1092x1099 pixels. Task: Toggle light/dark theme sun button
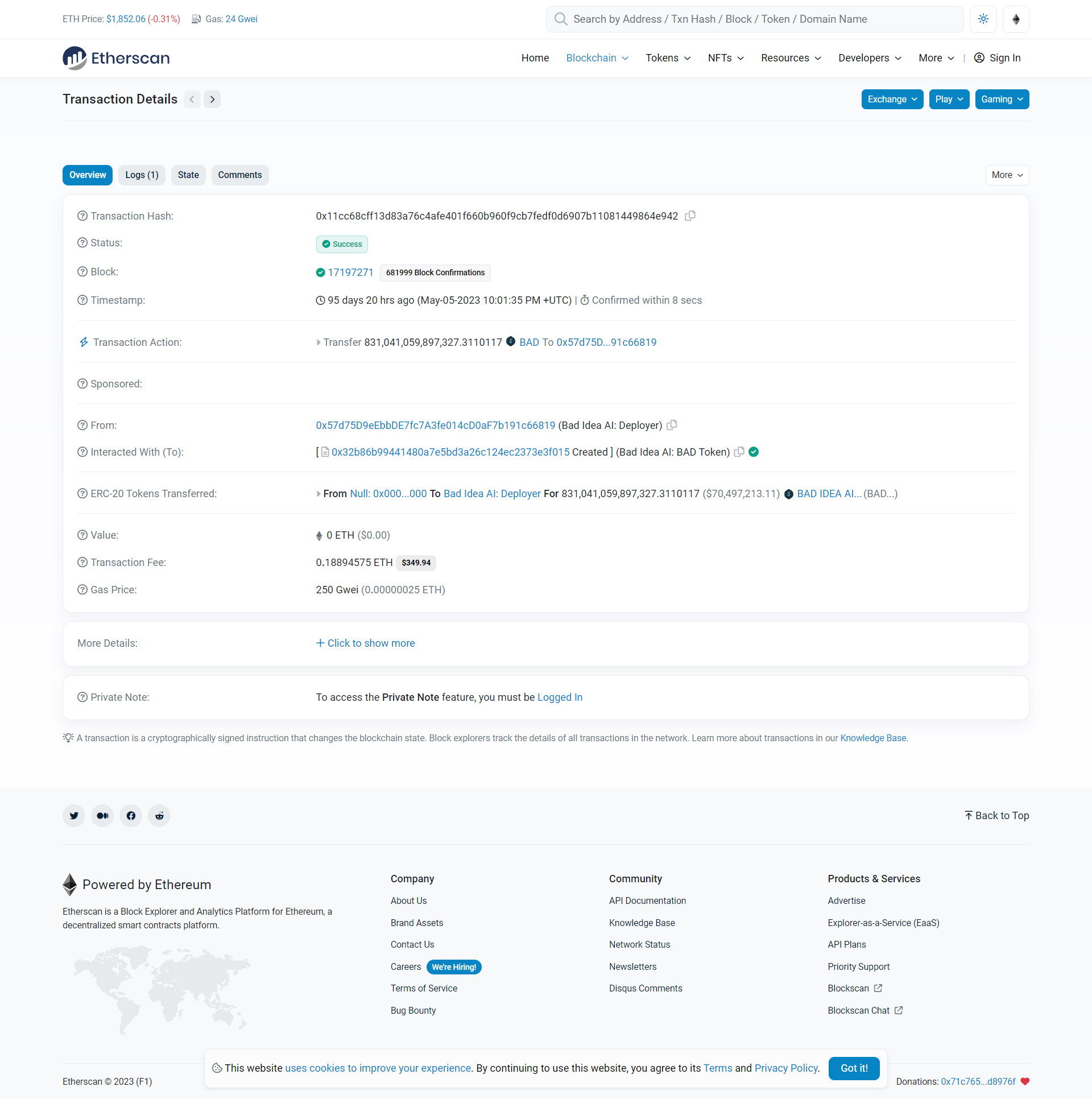tap(983, 19)
